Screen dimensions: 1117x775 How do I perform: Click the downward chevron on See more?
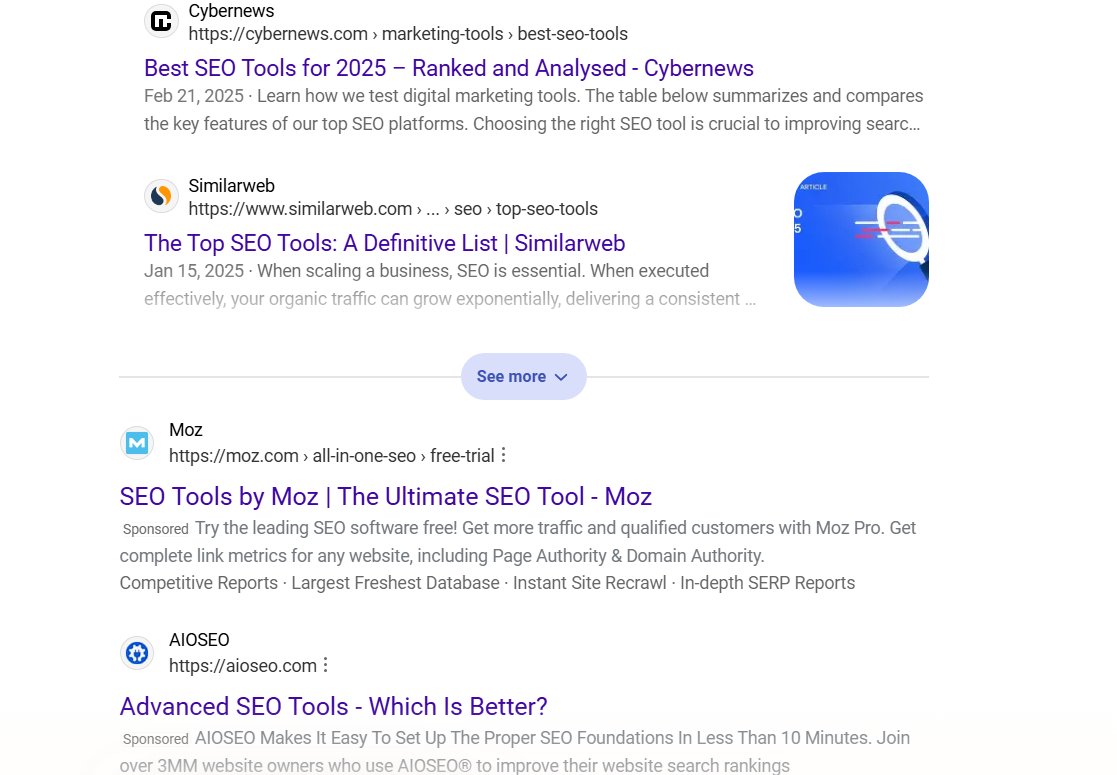pyautogui.click(x=561, y=377)
